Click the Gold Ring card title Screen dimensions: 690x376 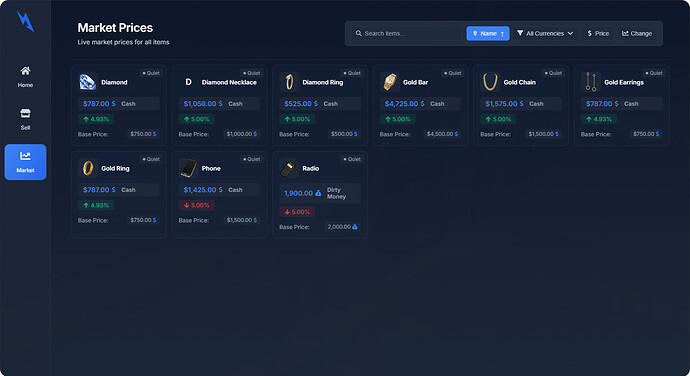click(x=115, y=168)
